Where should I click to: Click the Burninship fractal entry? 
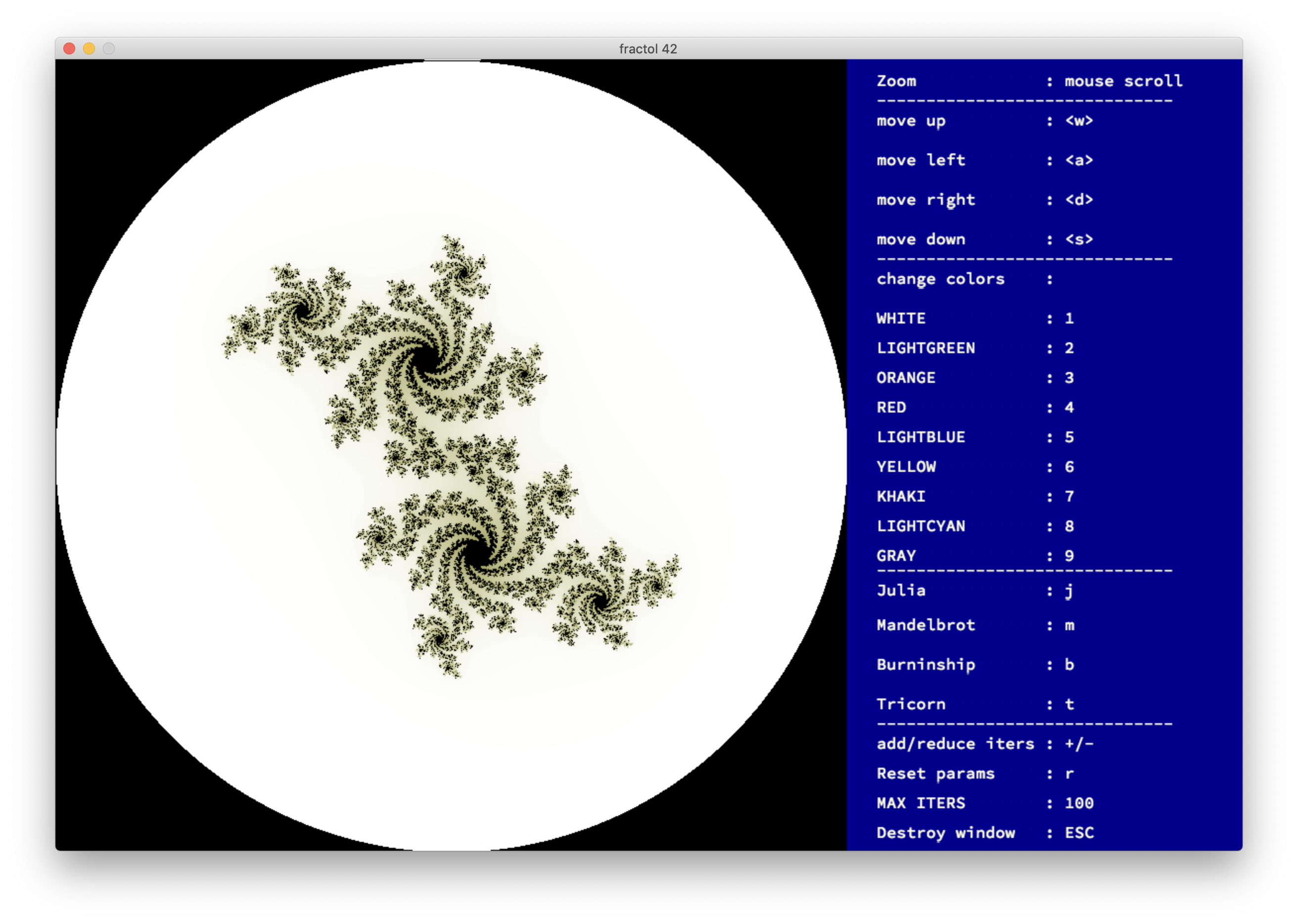click(x=926, y=665)
